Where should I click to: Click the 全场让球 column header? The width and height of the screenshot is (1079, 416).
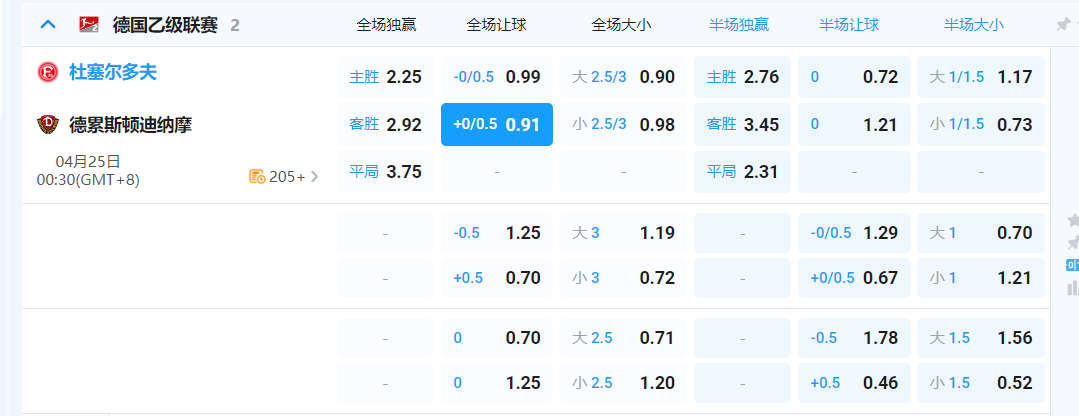pos(496,25)
